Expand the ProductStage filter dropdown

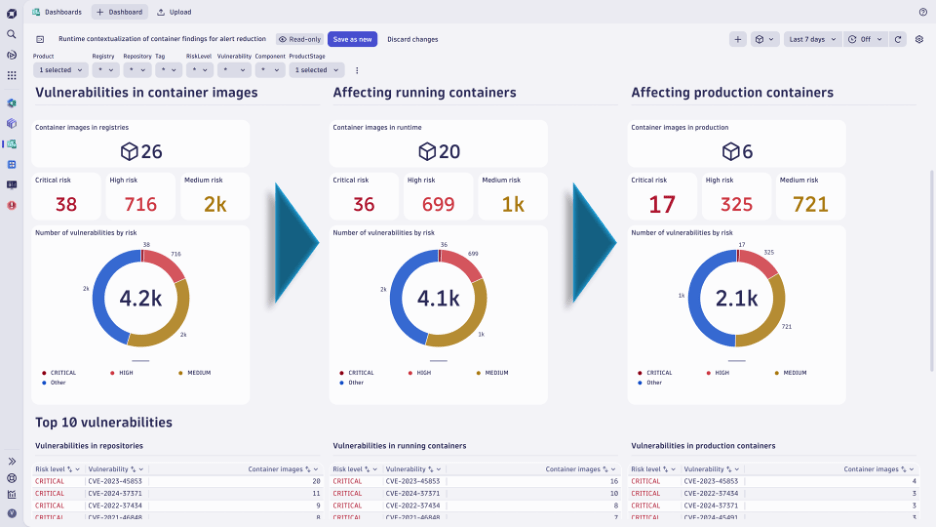point(316,70)
